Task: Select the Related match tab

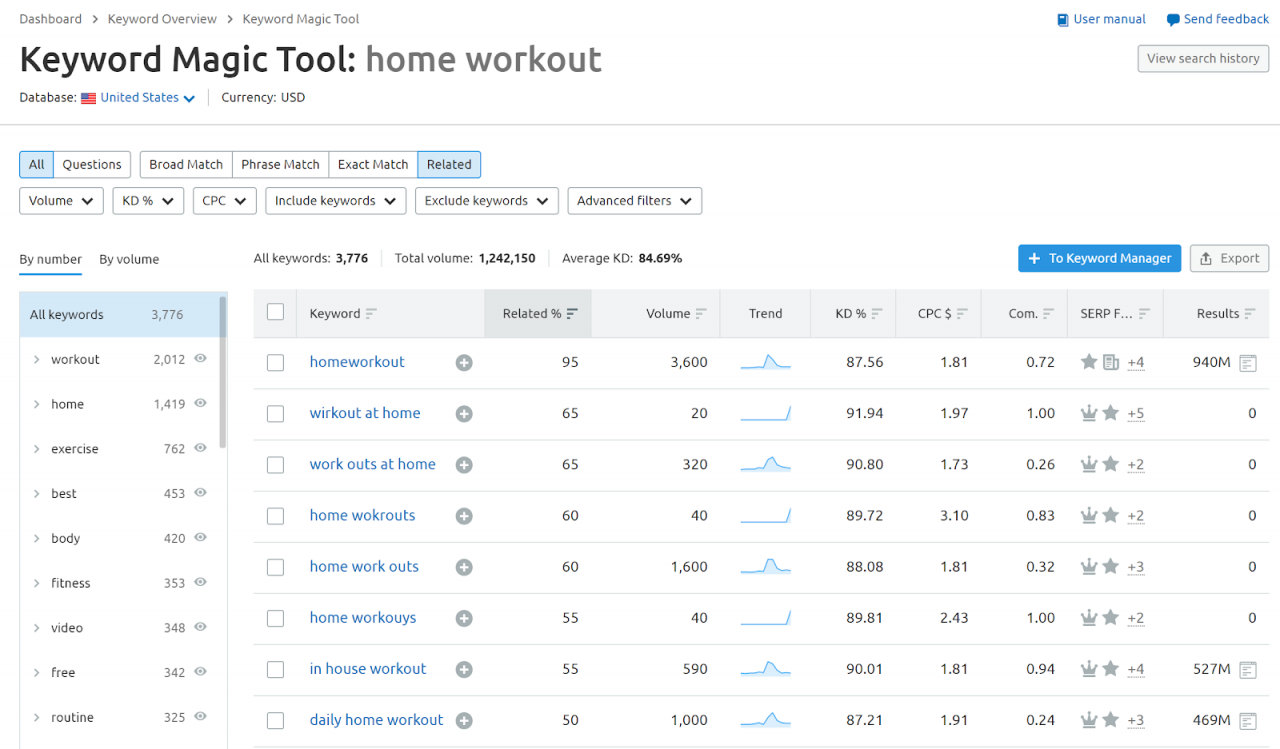Action: point(449,165)
